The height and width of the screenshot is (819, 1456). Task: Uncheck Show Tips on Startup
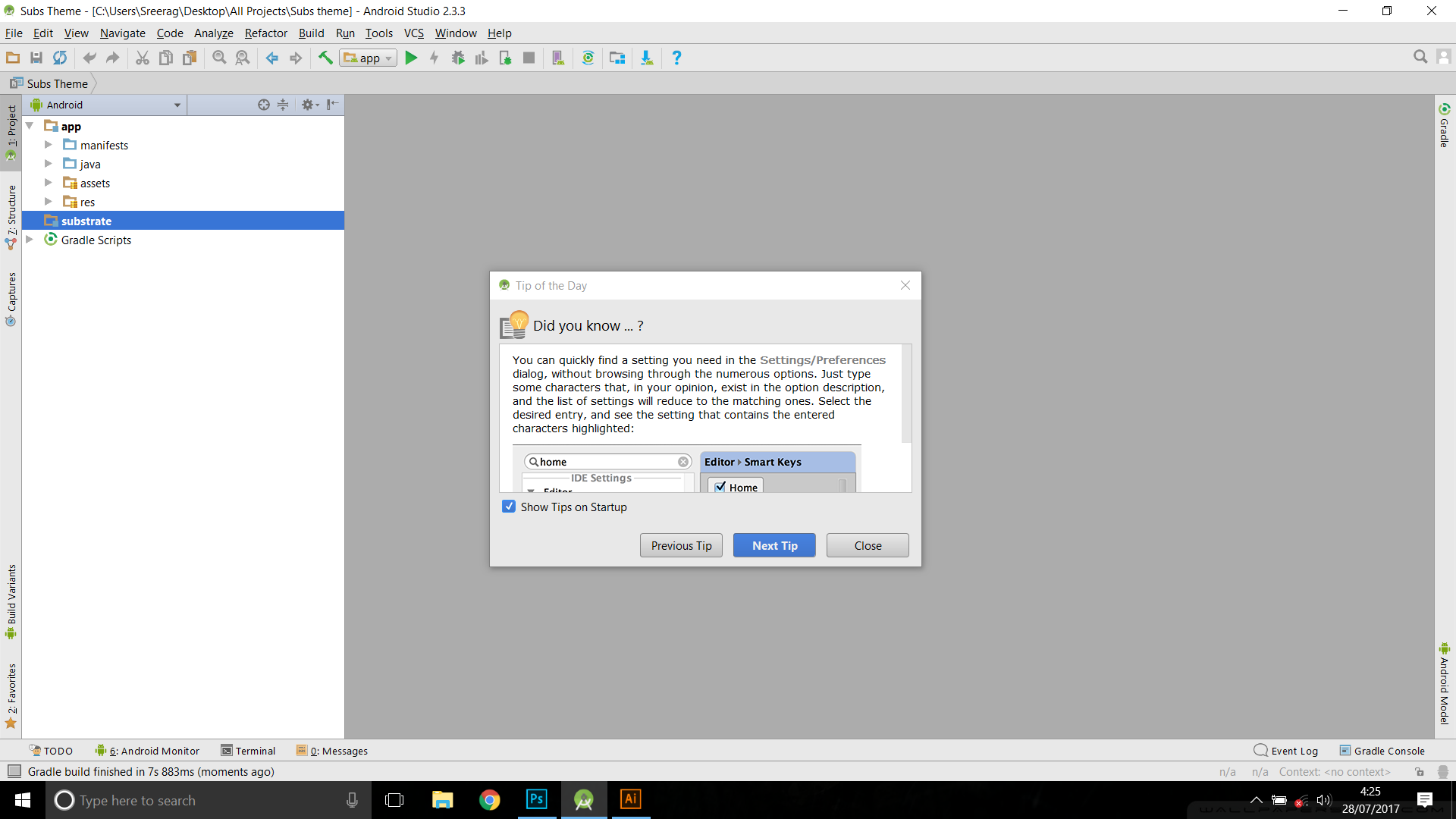(x=509, y=507)
